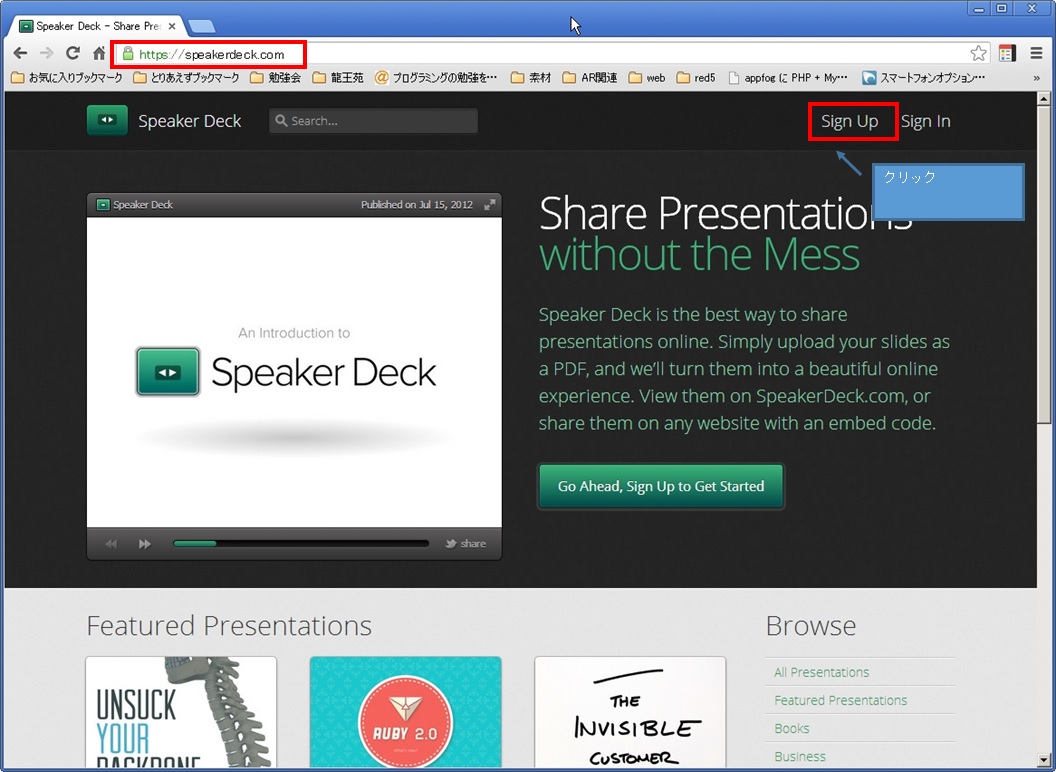Open the プログラミングの勉強を bookmark

(436, 77)
